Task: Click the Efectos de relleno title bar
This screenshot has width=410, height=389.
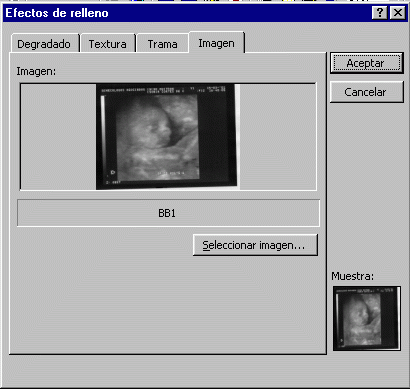Action: [187, 13]
